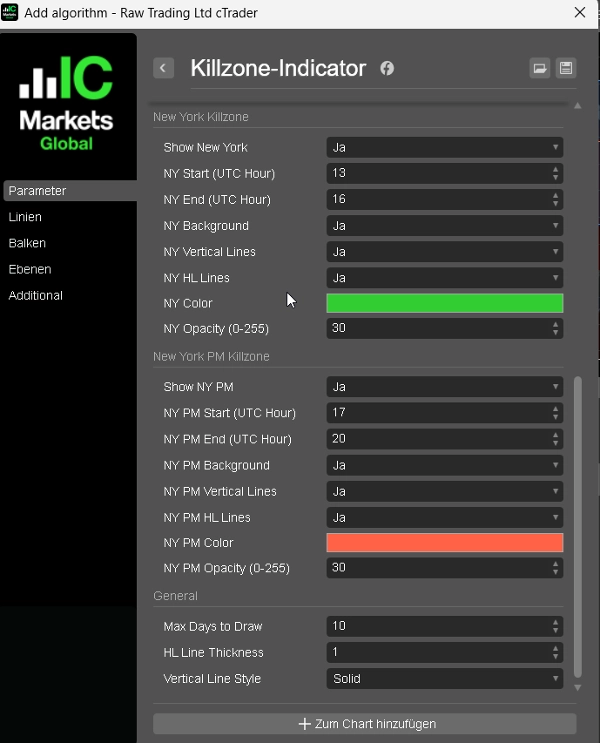
Task: Pick the green NY Color swatch
Action: click(444, 304)
